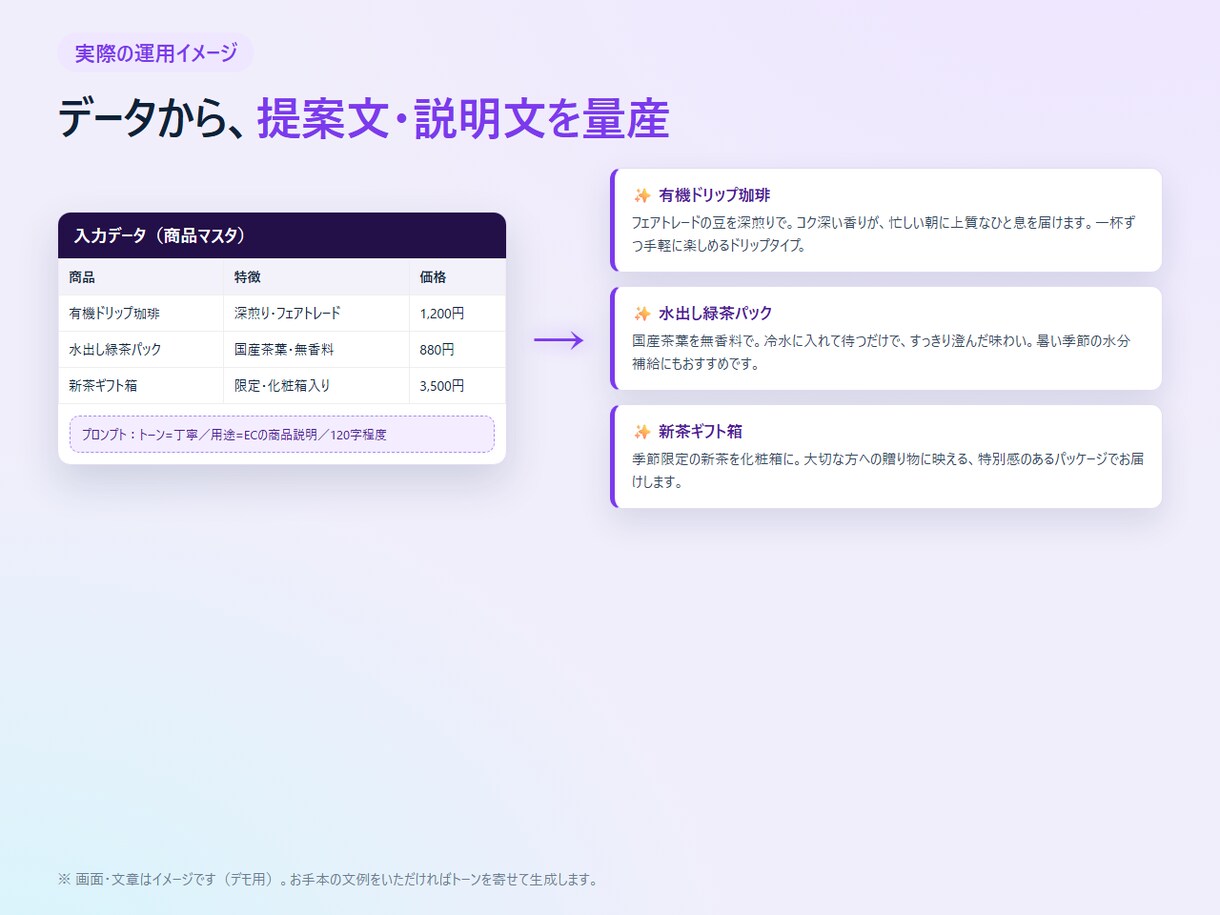Click the 880円 price cell
Image resolution: width=1220 pixels, height=915 pixels.
coord(457,349)
